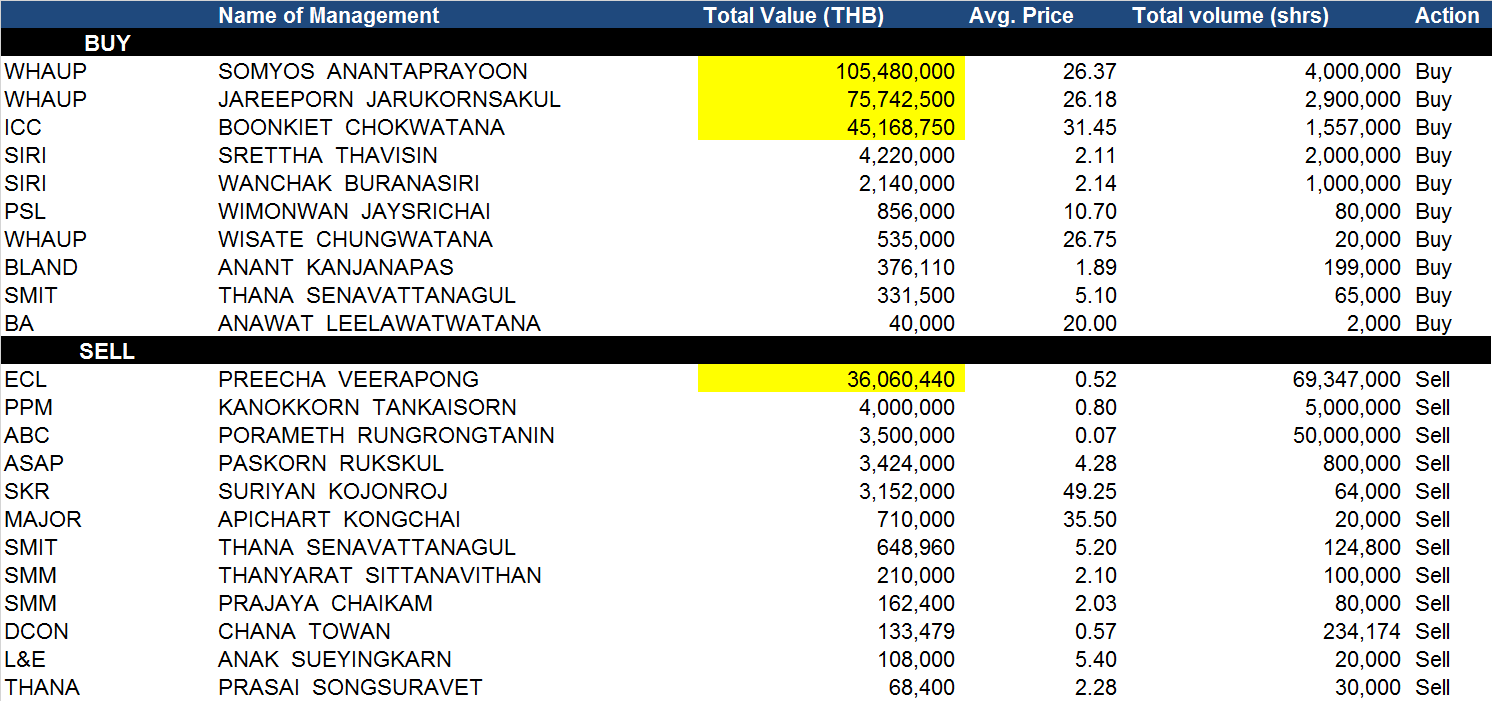This screenshot has width=1492, height=701.
Task: Click the name KANOKKORN TANKAISORN
Action: click(367, 407)
